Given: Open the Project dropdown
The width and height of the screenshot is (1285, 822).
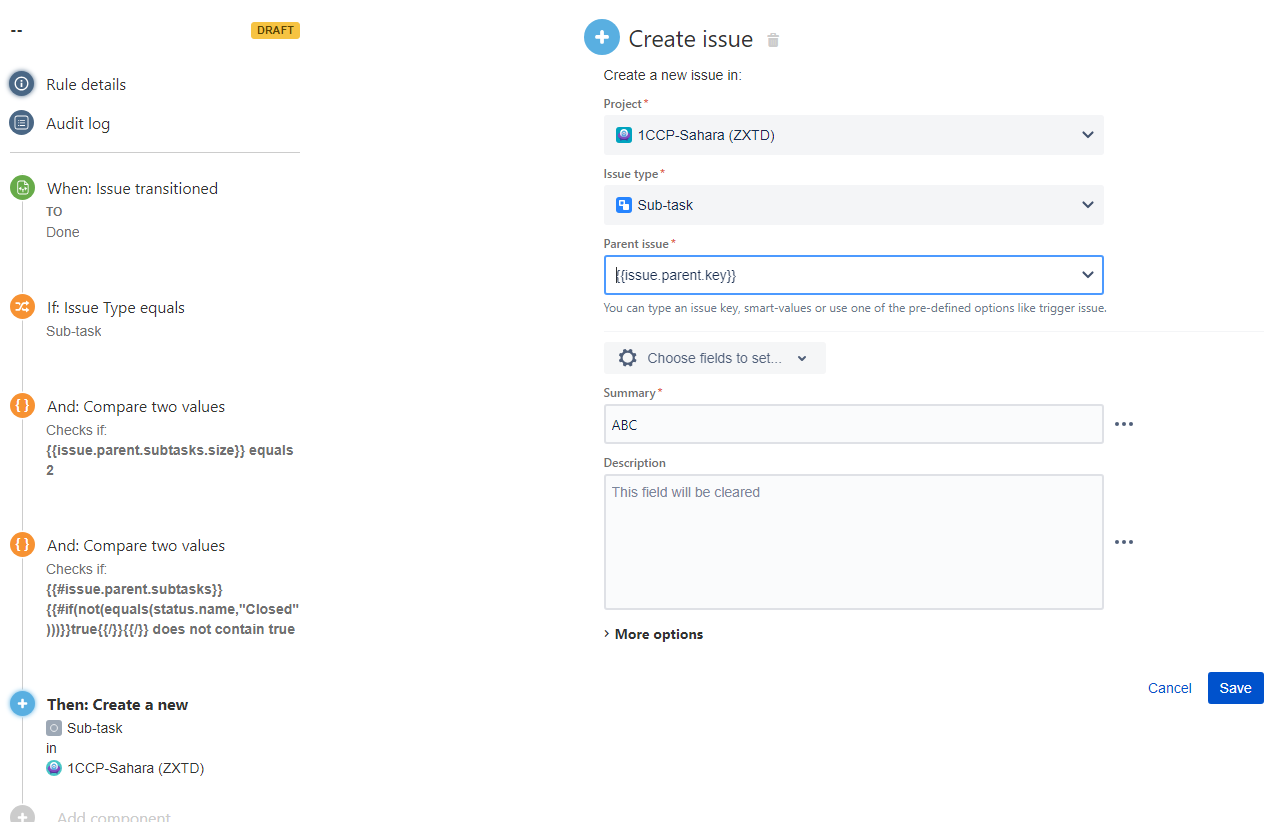Looking at the screenshot, I should [x=1087, y=134].
